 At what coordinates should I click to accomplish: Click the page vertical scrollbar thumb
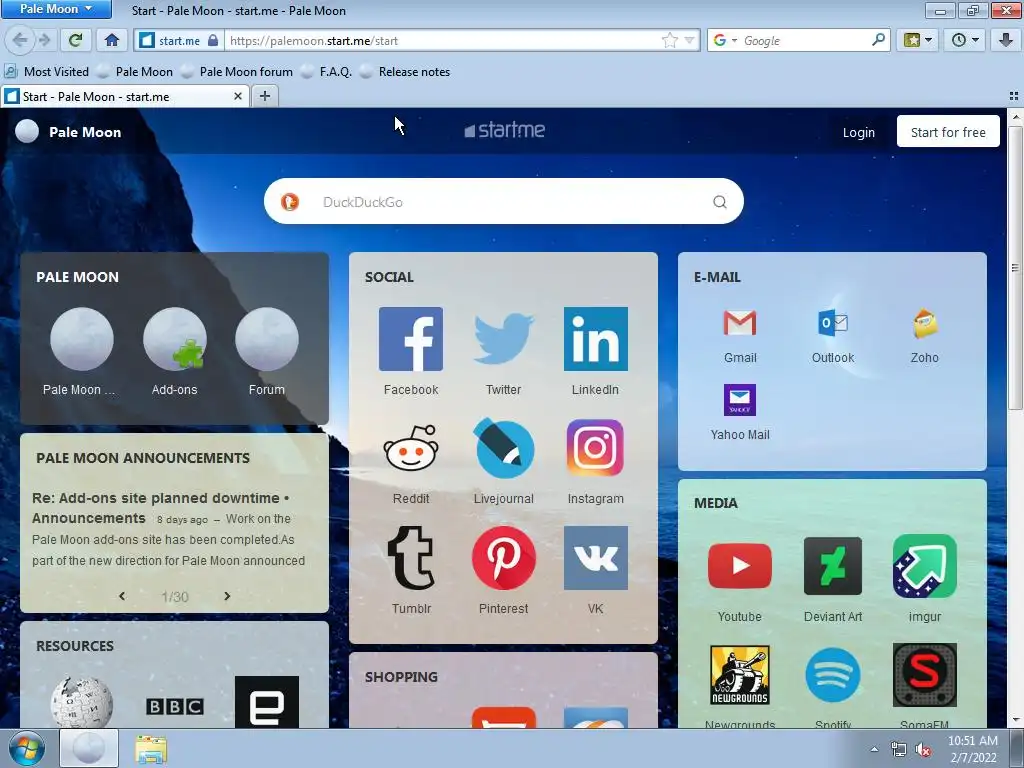pyautogui.click(x=1015, y=268)
